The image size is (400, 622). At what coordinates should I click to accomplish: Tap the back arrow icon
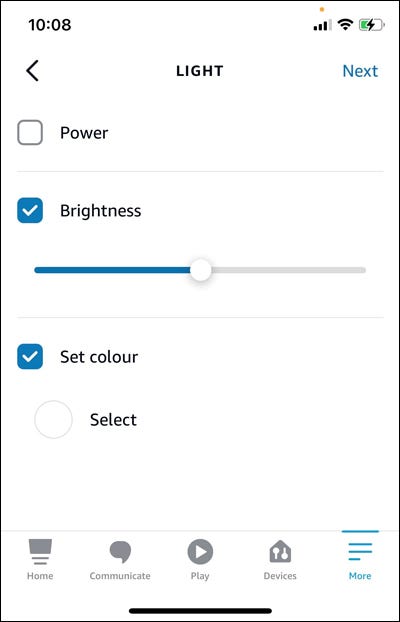coord(33,71)
